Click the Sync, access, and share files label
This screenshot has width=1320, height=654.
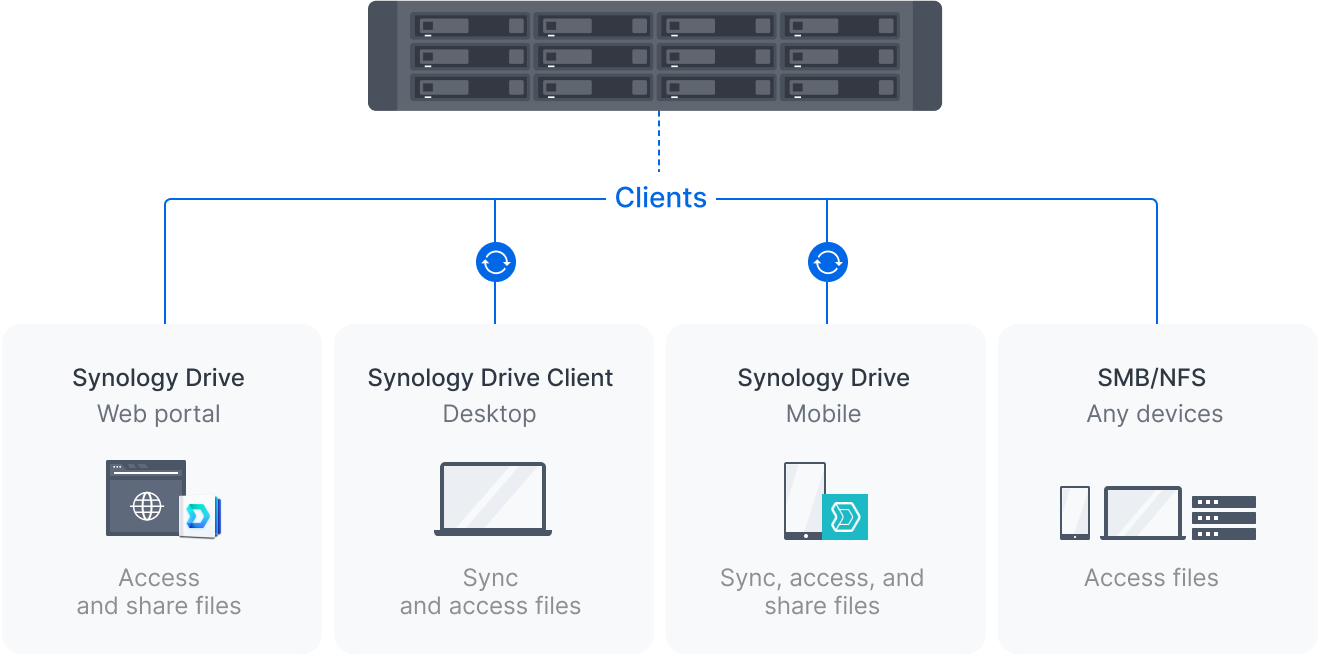[822, 591]
